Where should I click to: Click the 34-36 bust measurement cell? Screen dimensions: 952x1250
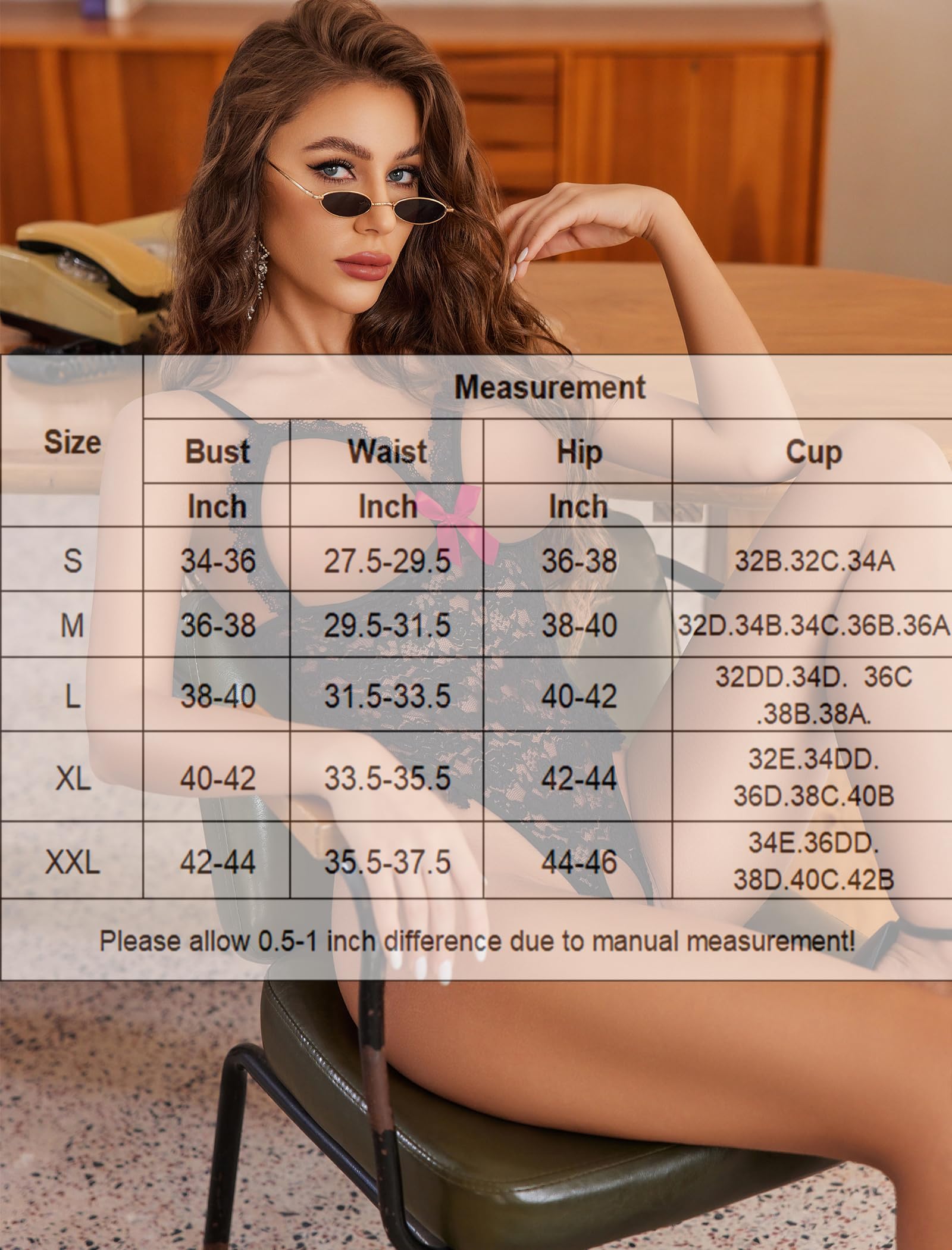[218, 560]
